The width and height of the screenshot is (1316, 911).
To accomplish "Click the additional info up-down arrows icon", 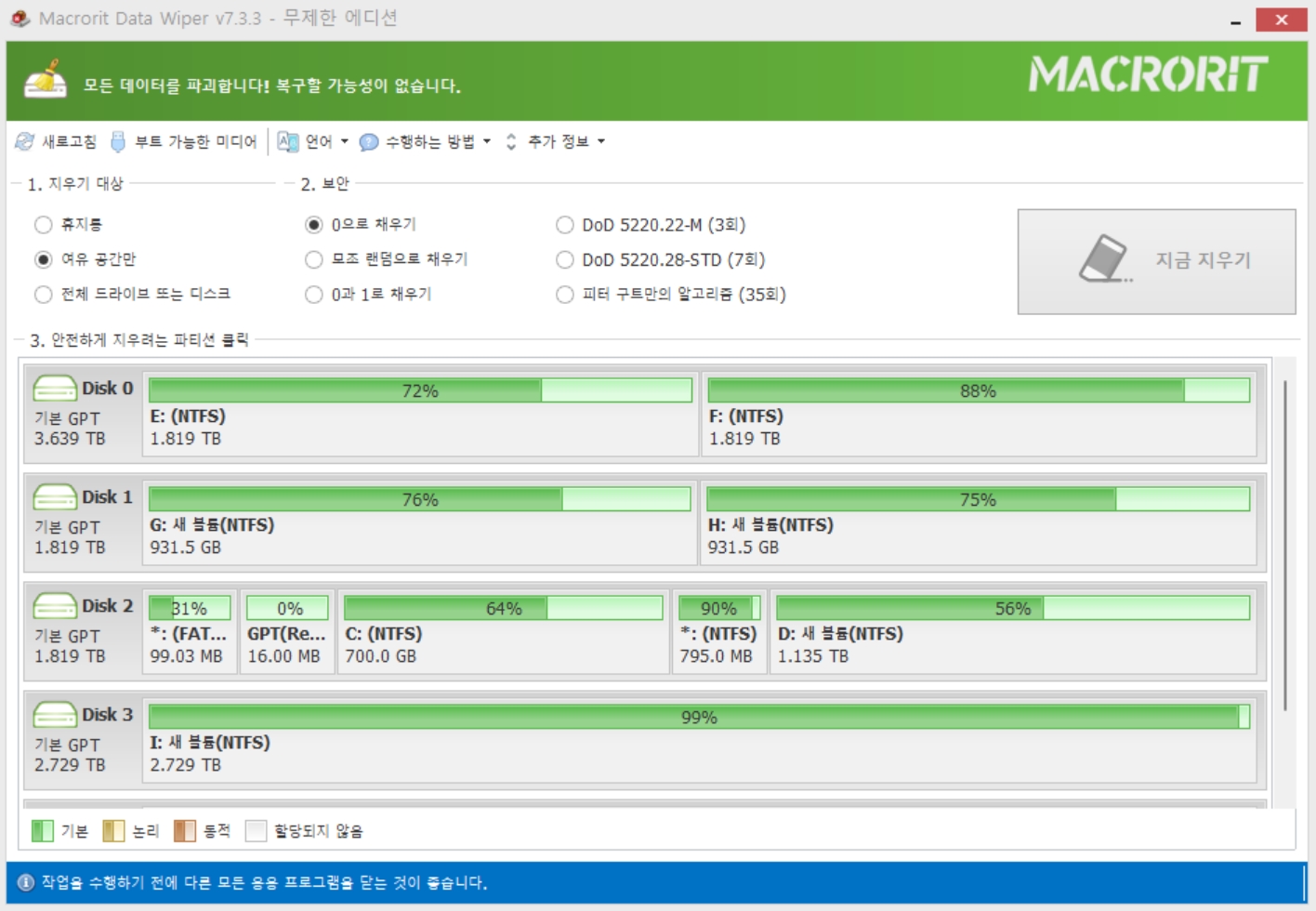I will point(511,141).
